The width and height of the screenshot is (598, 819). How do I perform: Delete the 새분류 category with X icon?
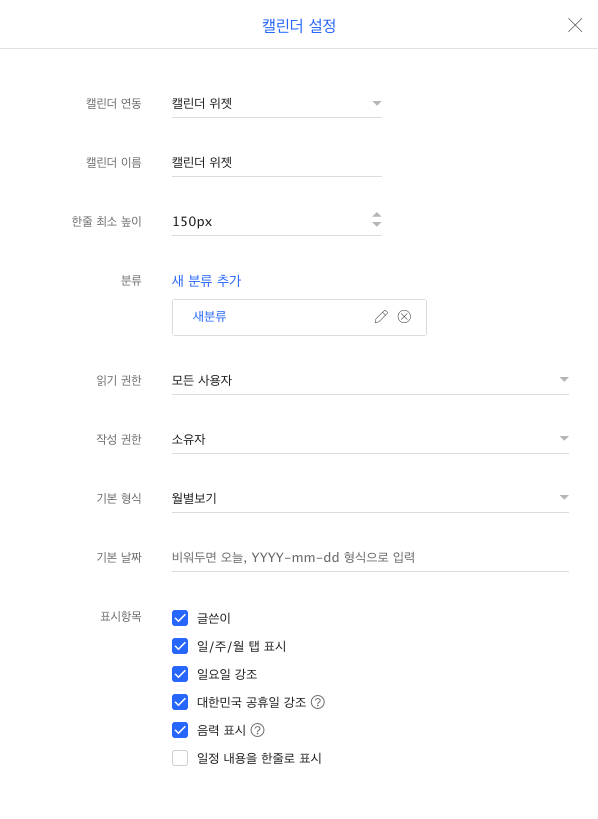click(404, 317)
